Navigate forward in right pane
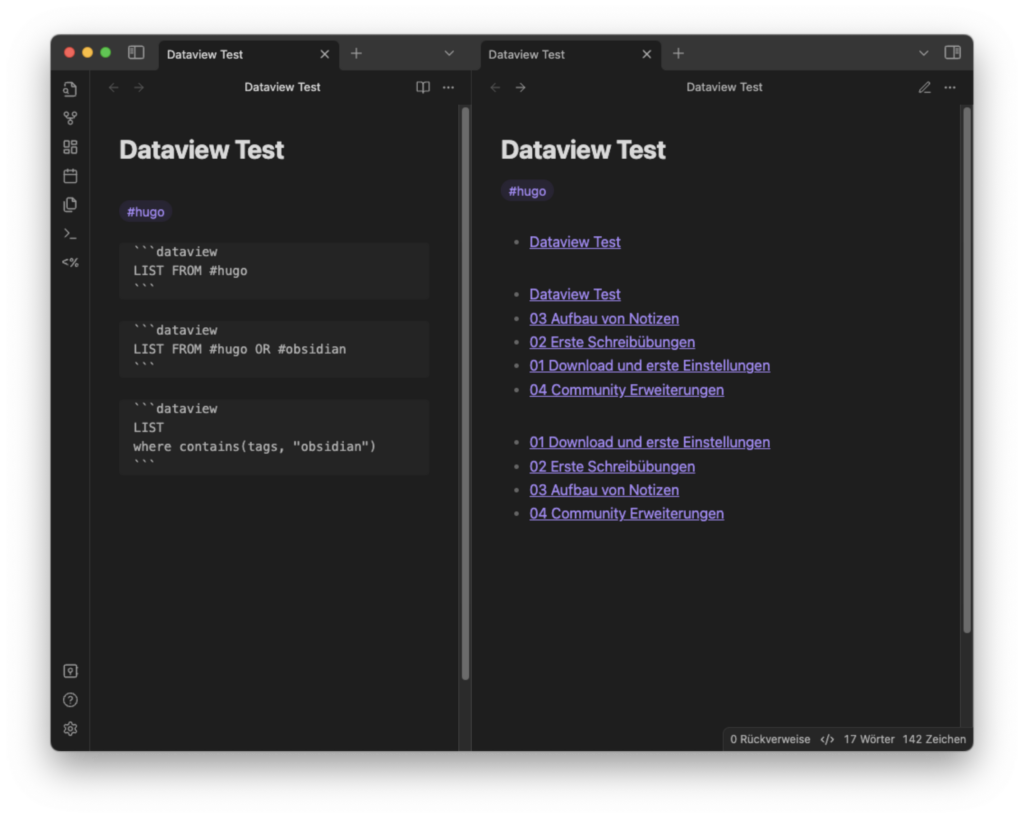 [x=520, y=87]
